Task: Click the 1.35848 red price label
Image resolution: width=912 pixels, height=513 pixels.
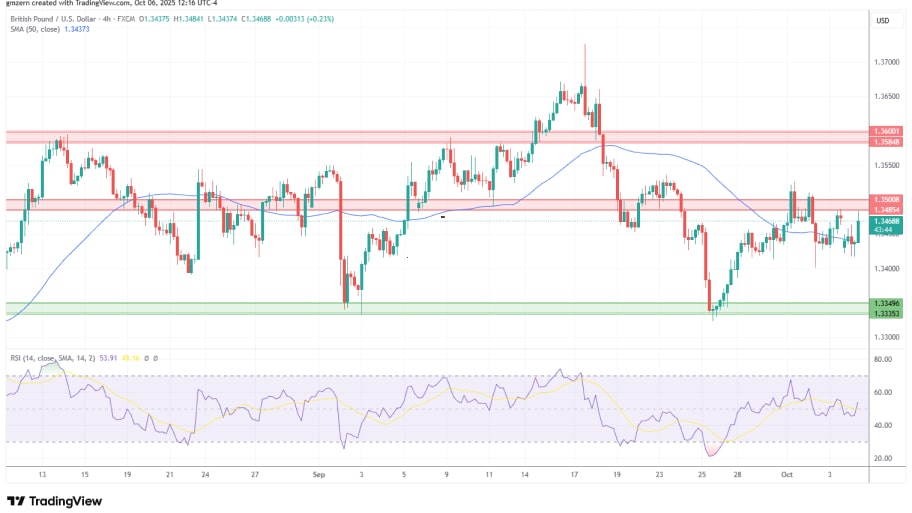Action: point(884,142)
